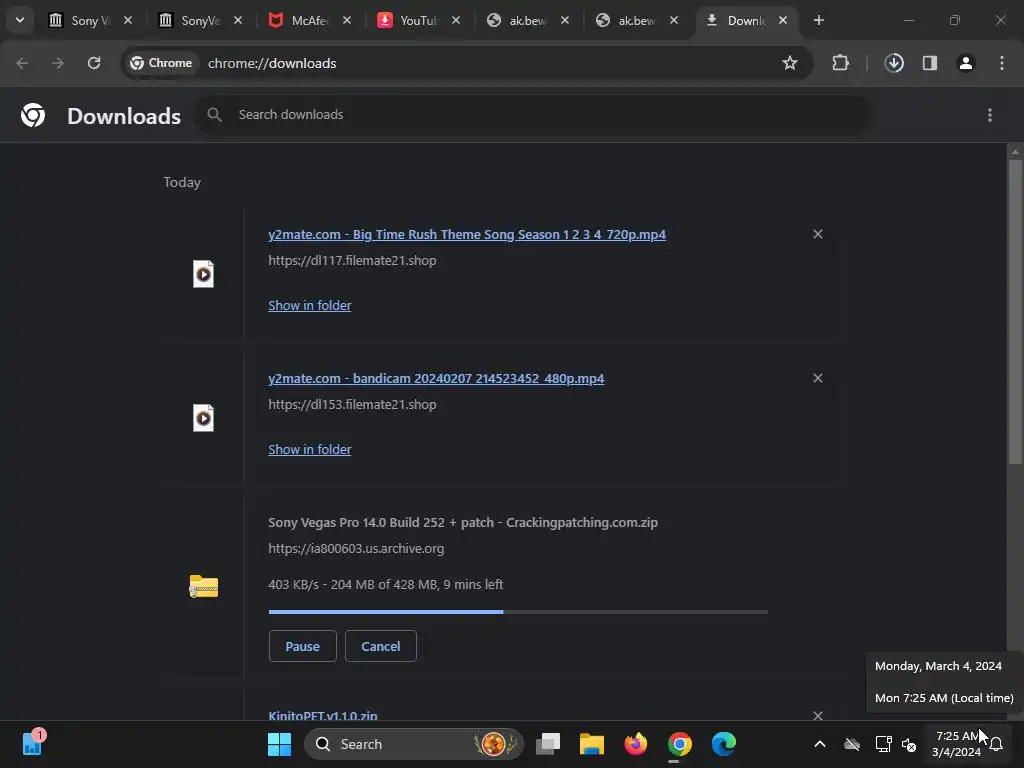The image size is (1024, 768).
Task: Show bandicam file in folder
Action: pos(310,450)
